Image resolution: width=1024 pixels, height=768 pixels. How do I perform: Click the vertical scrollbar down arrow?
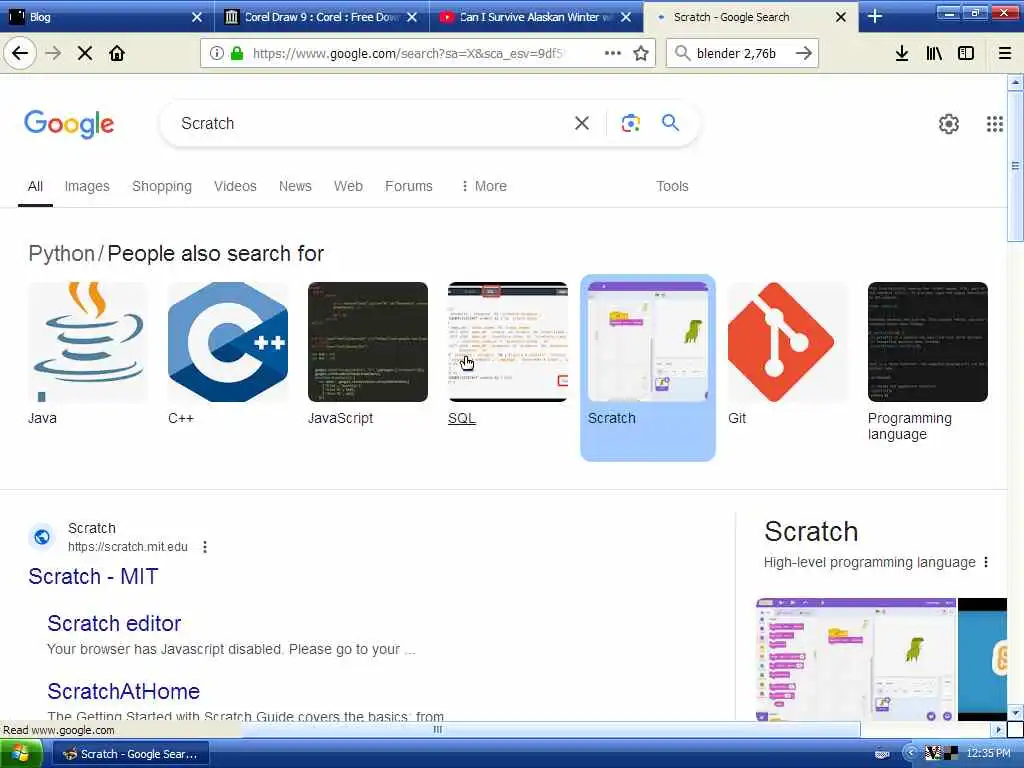[x=1015, y=712]
